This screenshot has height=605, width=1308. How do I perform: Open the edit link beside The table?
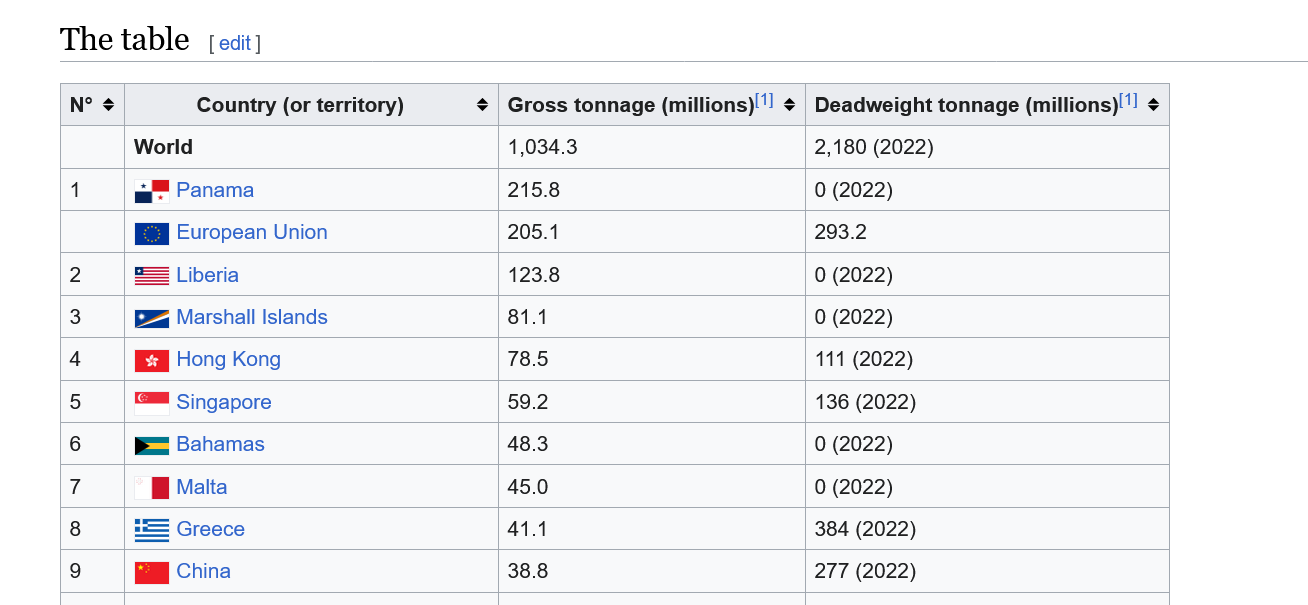click(235, 43)
